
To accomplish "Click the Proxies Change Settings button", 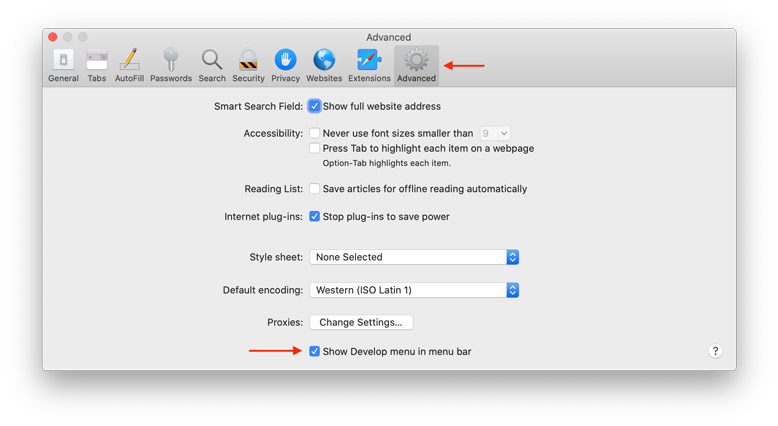I will click(361, 322).
